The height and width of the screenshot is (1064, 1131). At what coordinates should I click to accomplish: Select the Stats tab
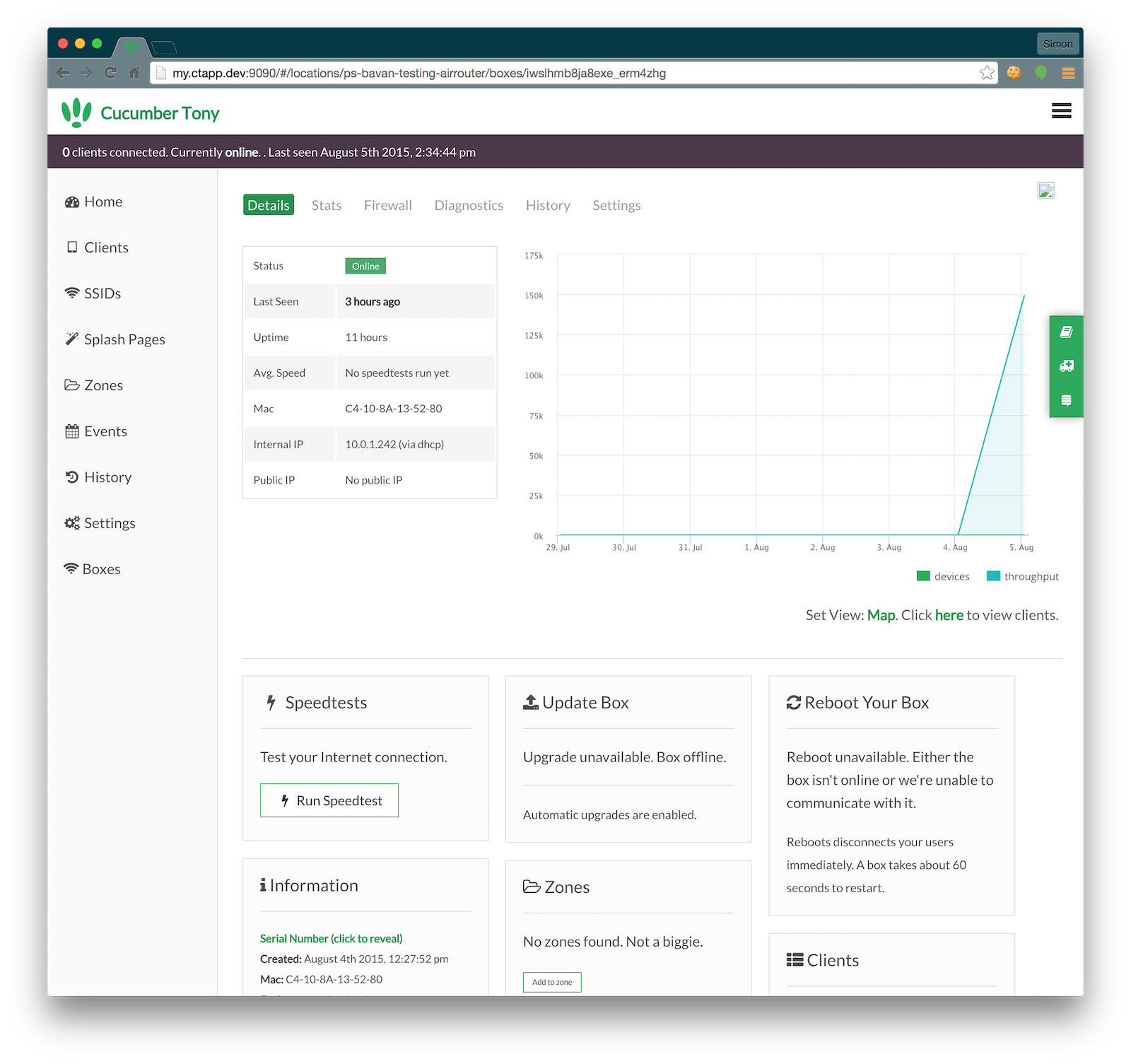[327, 205]
